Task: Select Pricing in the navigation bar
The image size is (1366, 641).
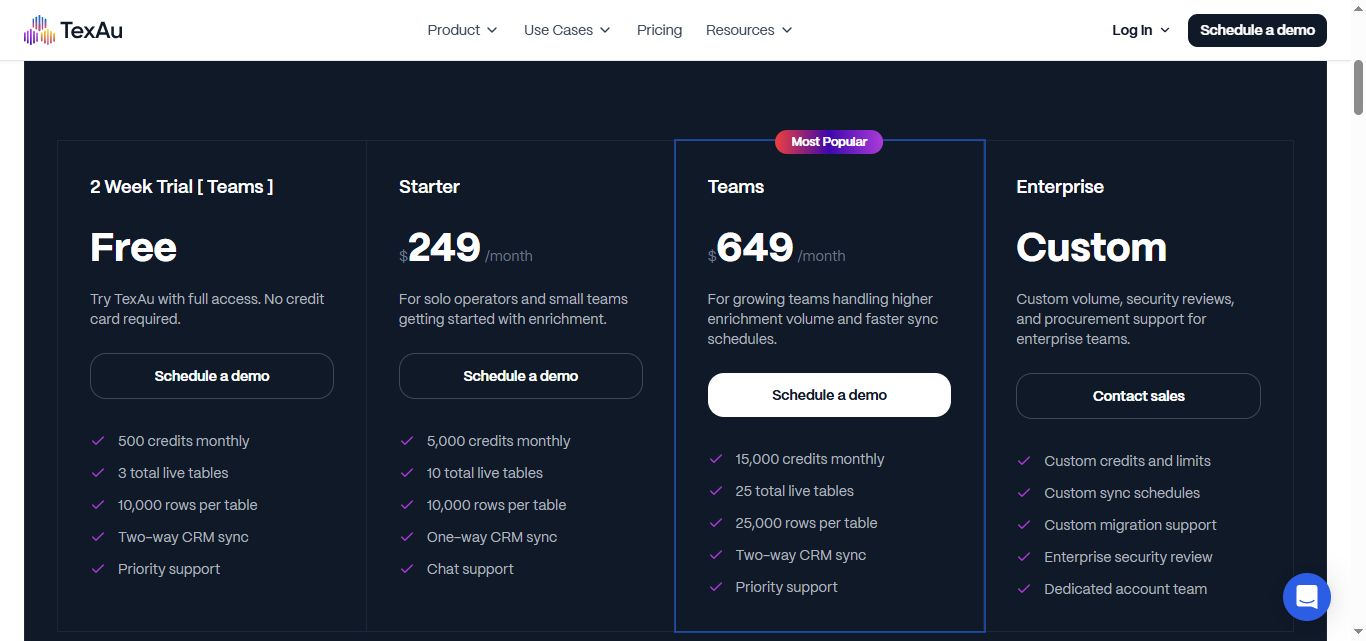Action: coord(659,30)
